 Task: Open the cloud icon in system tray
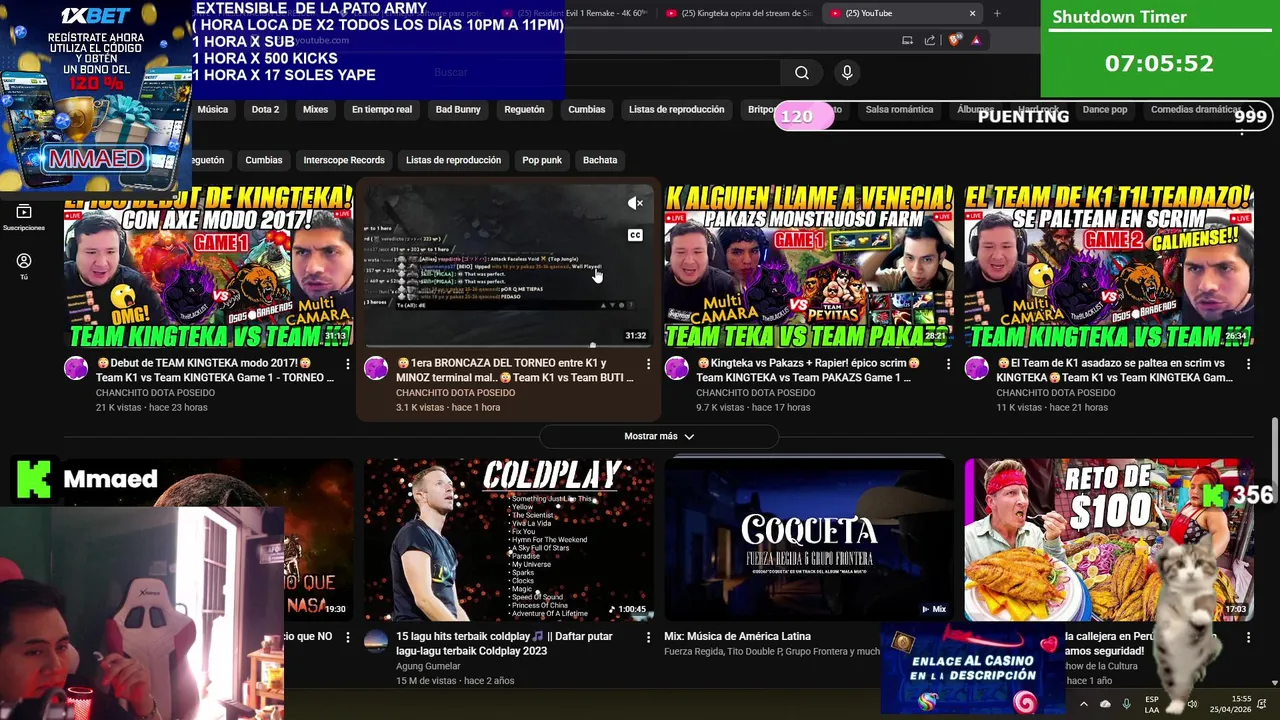click(1105, 704)
